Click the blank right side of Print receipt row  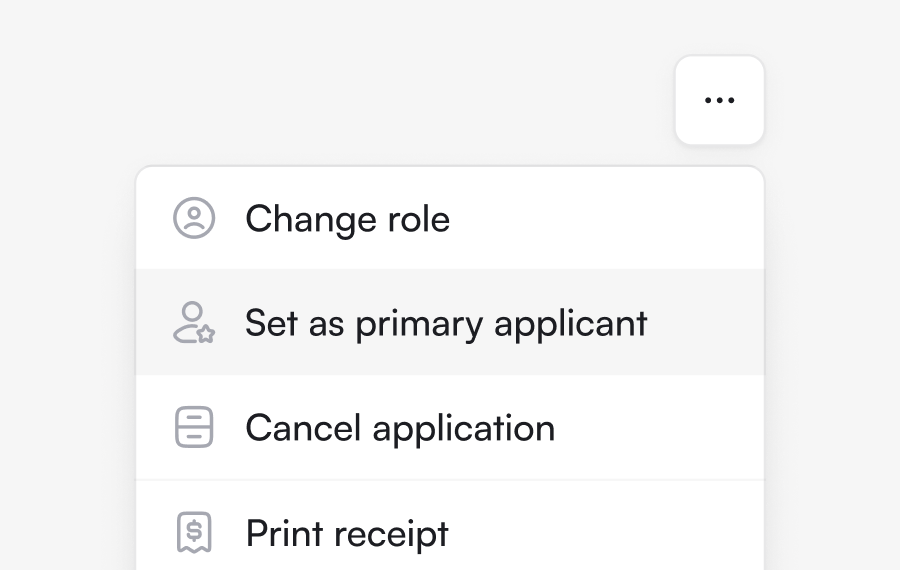[x=650, y=533]
